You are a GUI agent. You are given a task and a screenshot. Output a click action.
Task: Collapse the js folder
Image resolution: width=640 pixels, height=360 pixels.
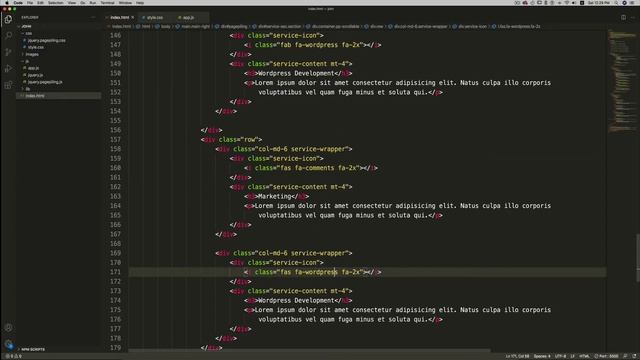coord(27,61)
